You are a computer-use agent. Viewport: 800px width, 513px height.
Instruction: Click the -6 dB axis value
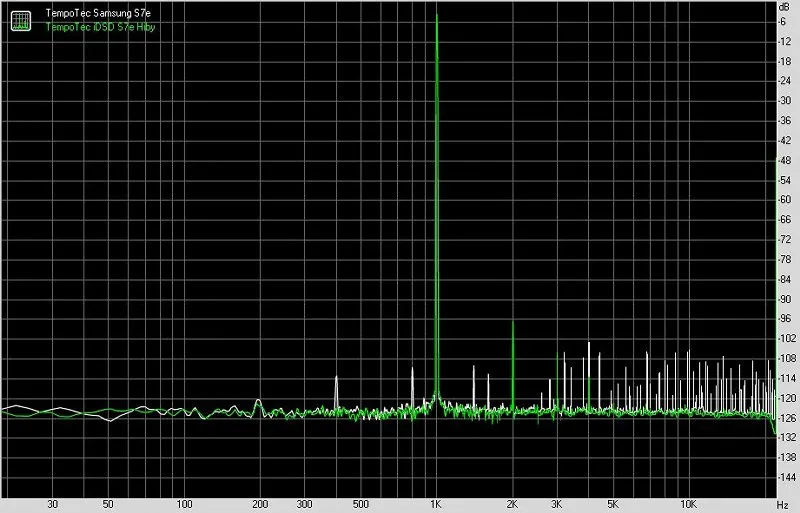coord(783,21)
